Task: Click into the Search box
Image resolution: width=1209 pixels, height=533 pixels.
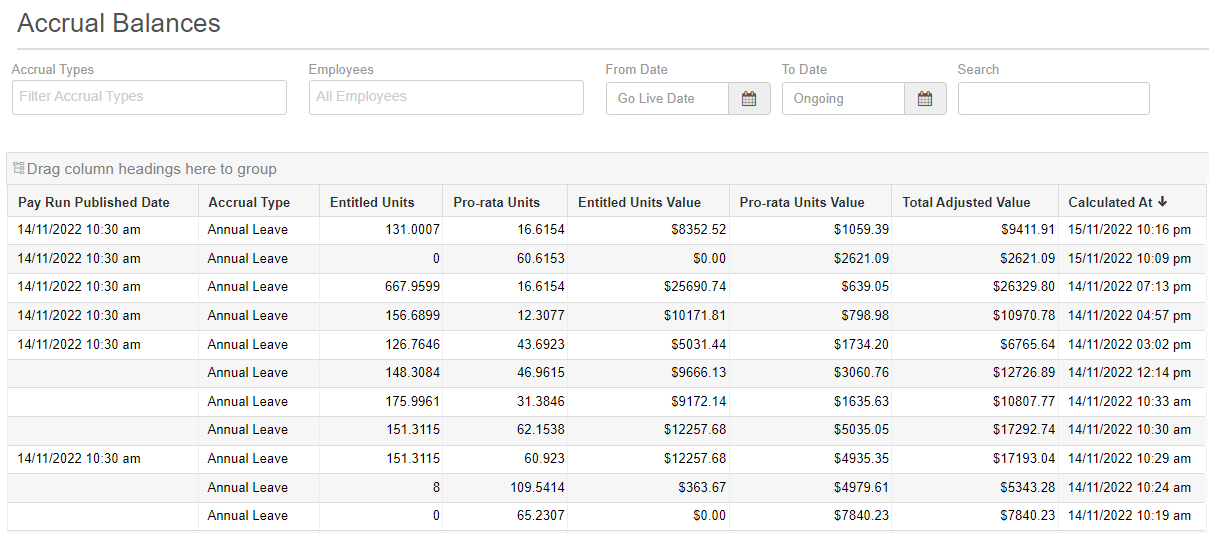Action: [x=1054, y=98]
